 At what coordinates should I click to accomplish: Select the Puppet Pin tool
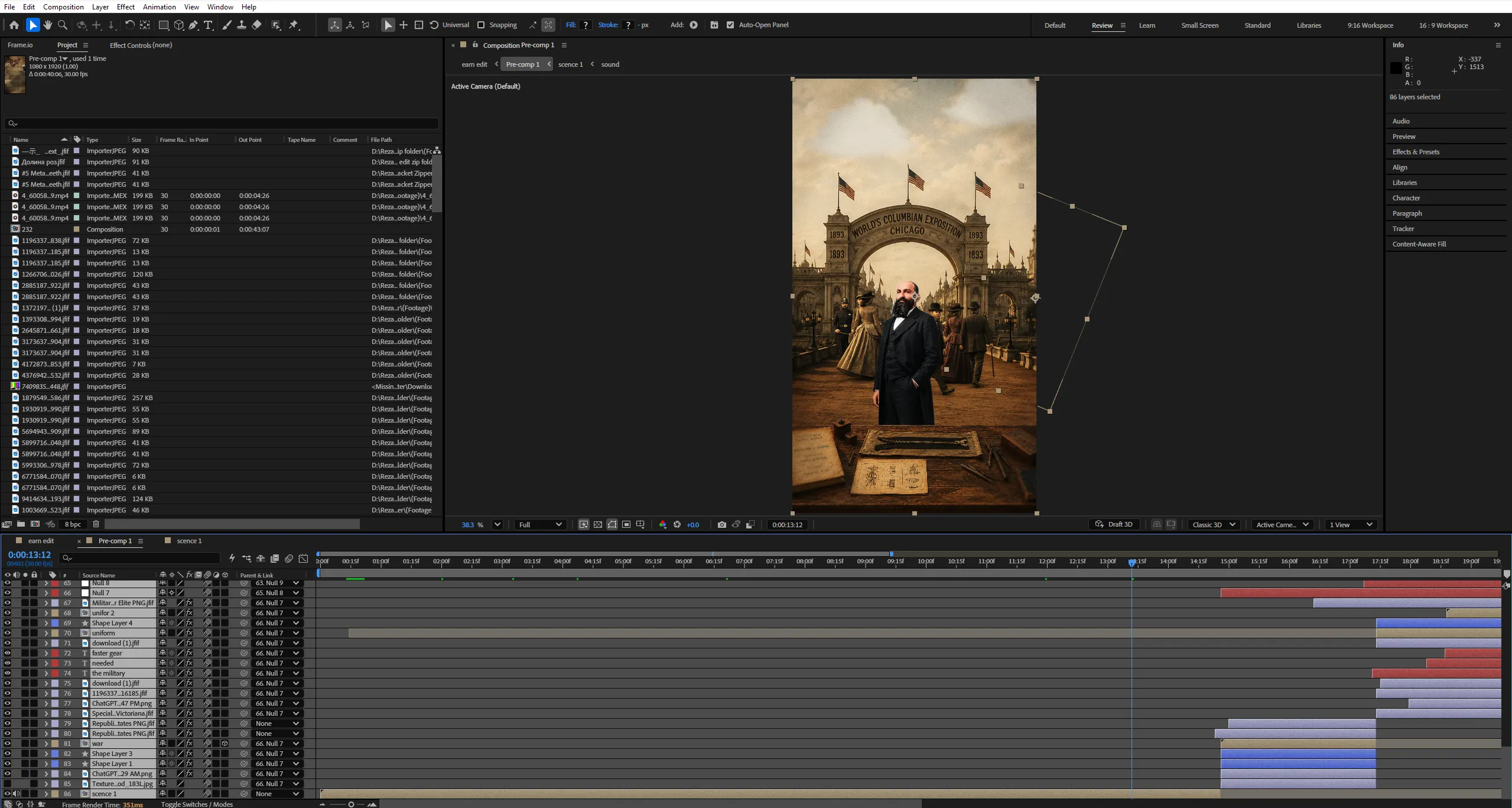click(x=294, y=25)
